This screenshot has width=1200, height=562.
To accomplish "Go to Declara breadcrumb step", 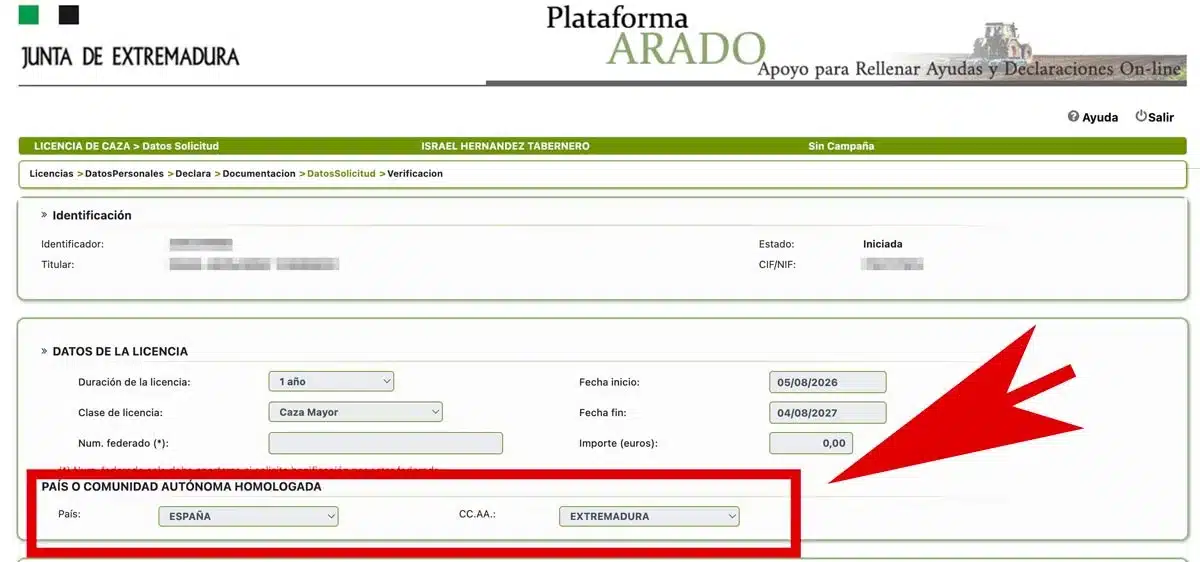I will click(193, 173).
